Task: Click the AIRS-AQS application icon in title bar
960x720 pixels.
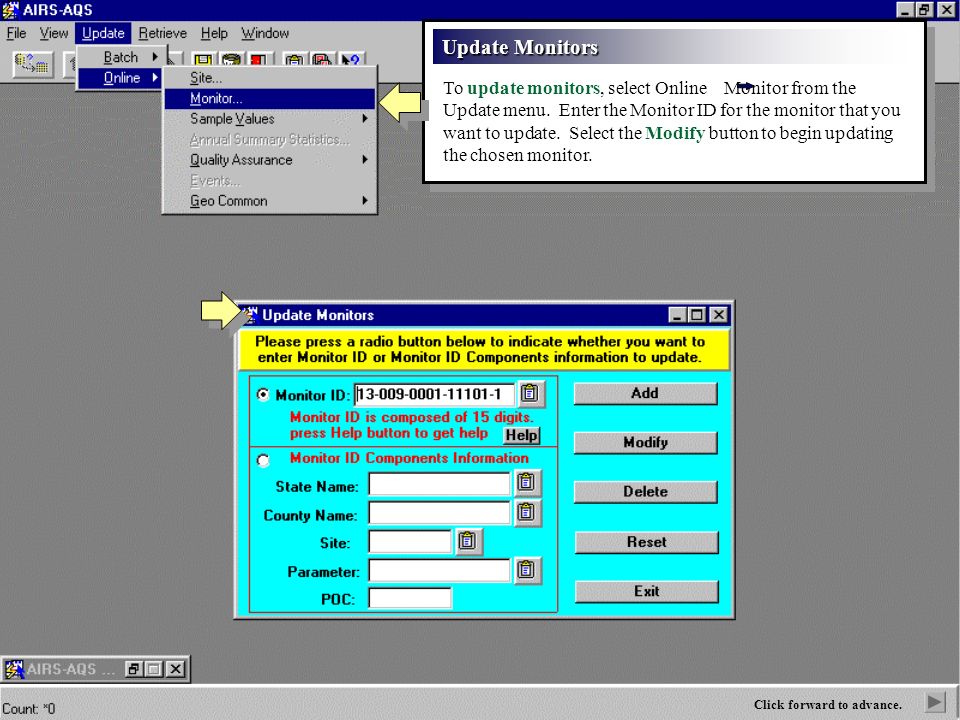Action: pyautogui.click(x=10, y=10)
